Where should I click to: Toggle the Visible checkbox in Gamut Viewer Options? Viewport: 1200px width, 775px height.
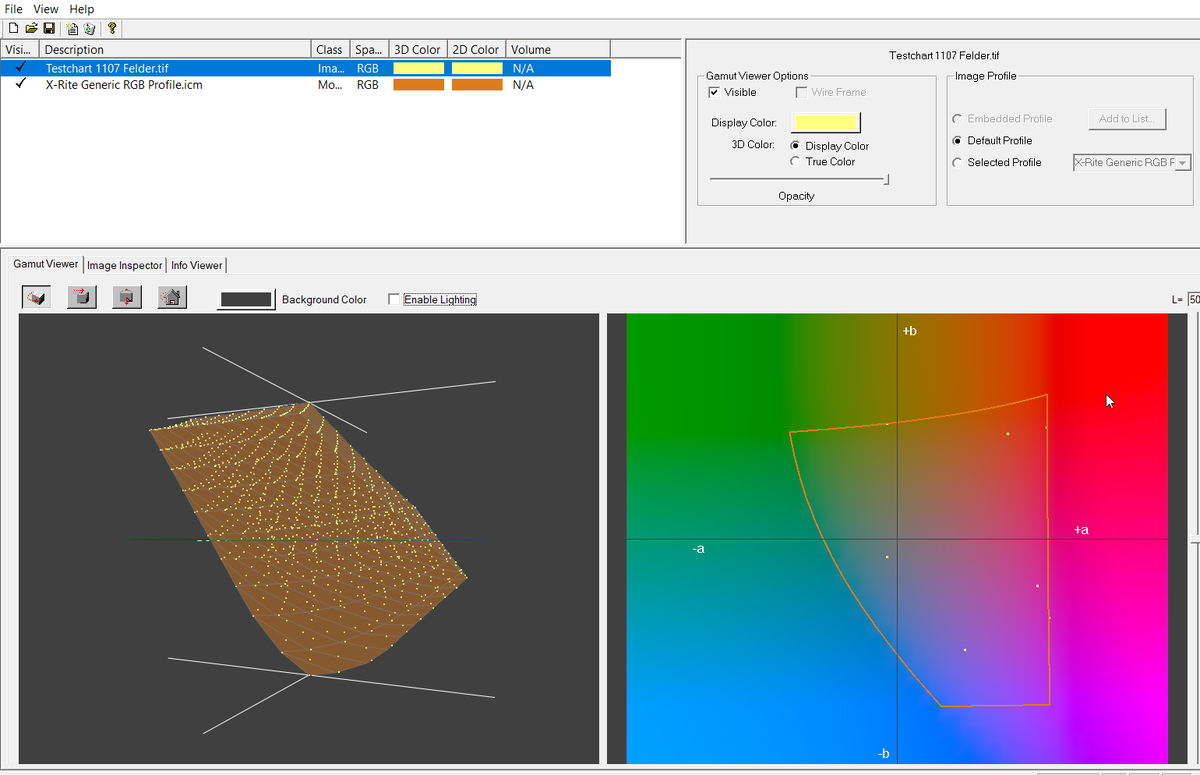714,92
